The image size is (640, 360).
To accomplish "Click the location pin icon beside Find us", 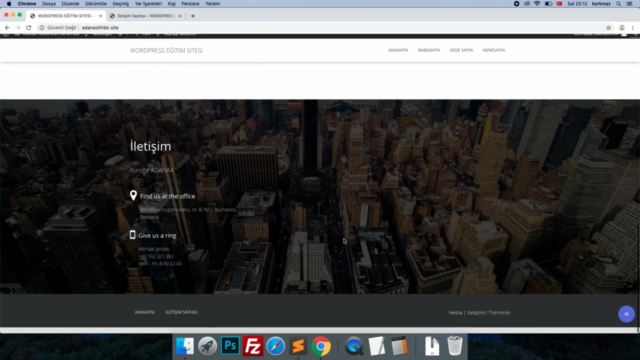I will tap(133, 196).
